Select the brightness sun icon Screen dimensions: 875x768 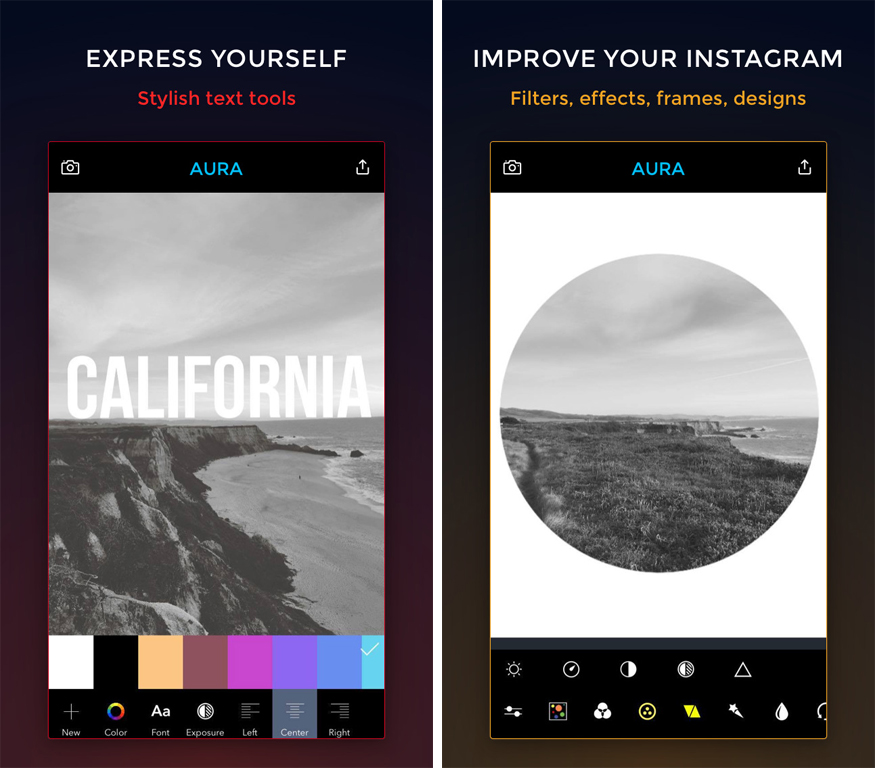coord(514,669)
